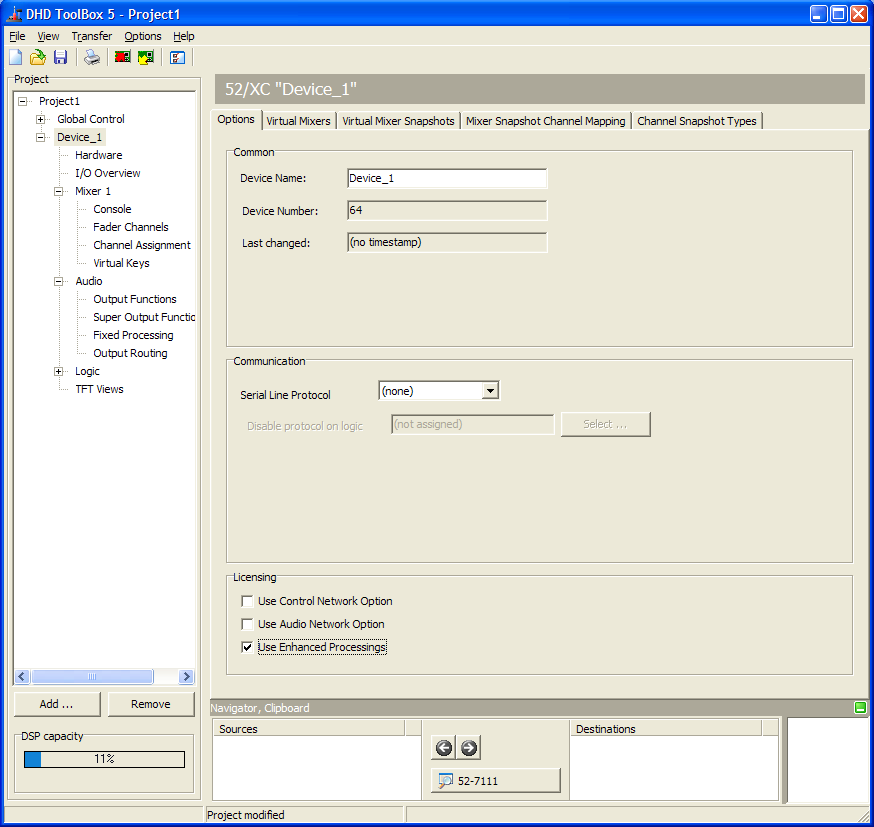This screenshot has height=827, width=874.
Task: Open the Serial Line Protocol dropdown
Action: click(490, 391)
